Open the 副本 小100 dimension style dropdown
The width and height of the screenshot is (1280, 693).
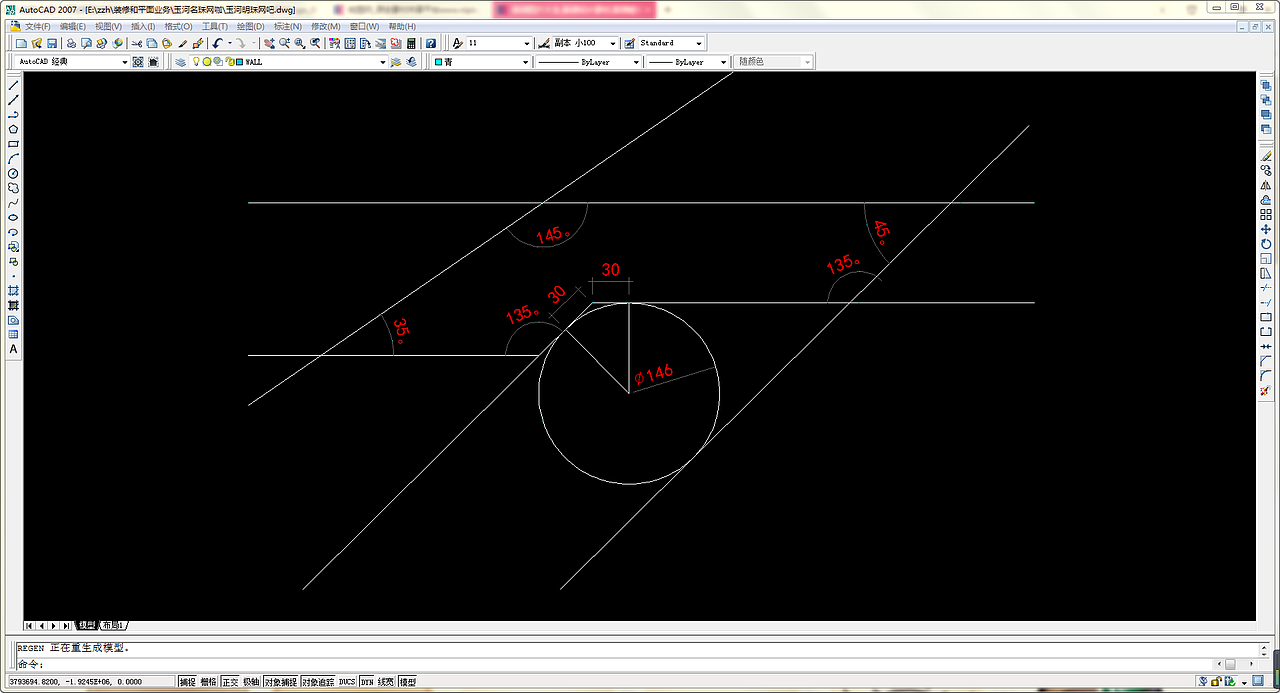612,43
